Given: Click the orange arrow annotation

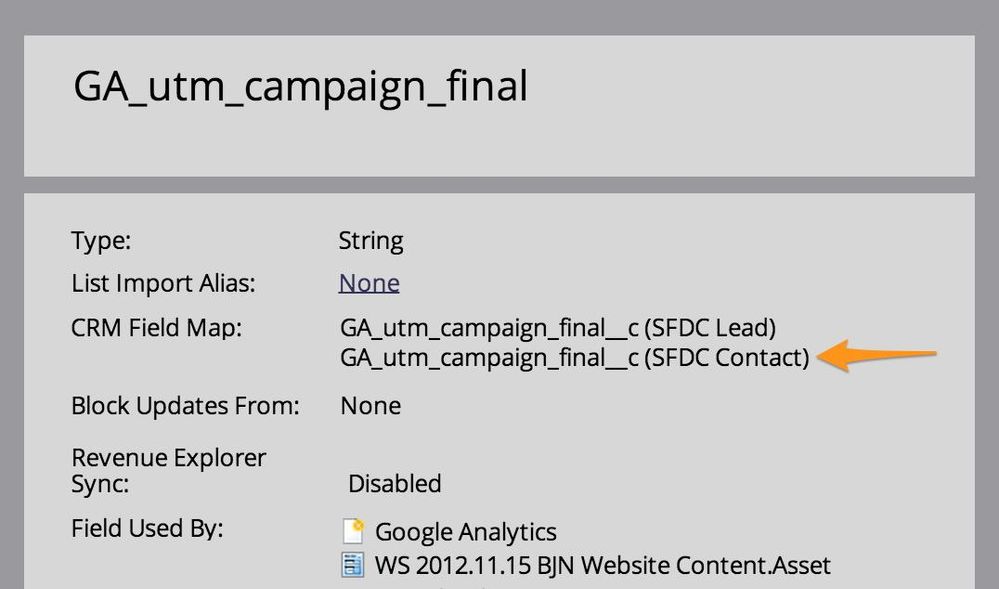Looking at the screenshot, I should coord(877,355).
